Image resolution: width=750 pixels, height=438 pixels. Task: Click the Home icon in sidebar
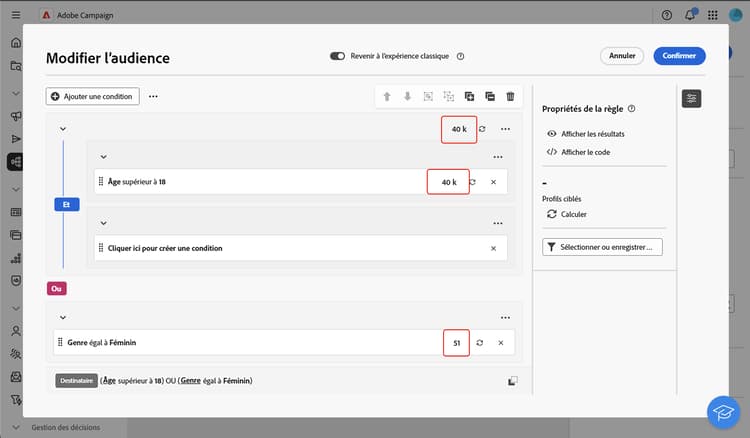[x=16, y=43]
